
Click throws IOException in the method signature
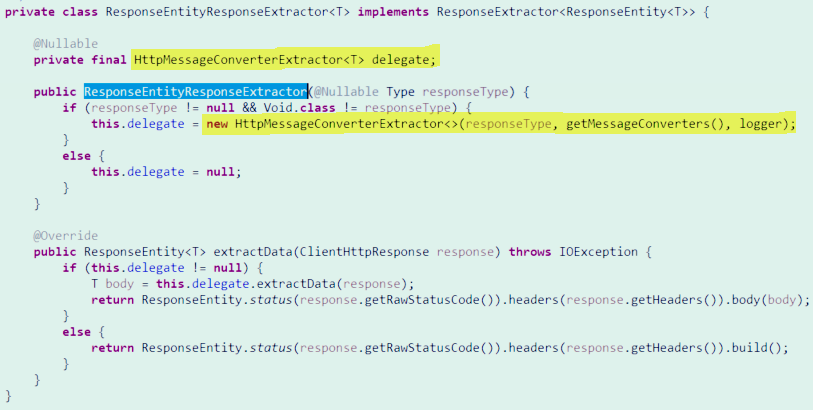(x=573, y=252)
